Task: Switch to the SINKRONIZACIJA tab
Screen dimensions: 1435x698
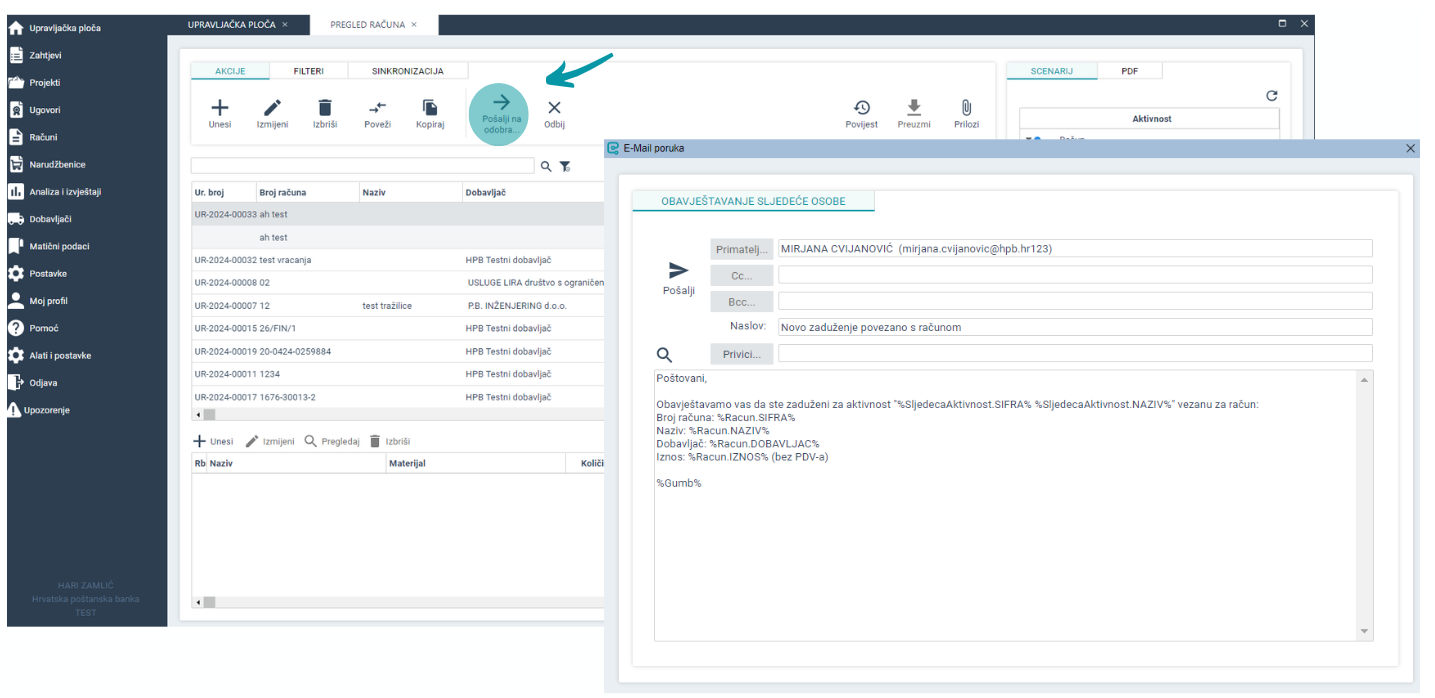Action: [x=407, y=71]
